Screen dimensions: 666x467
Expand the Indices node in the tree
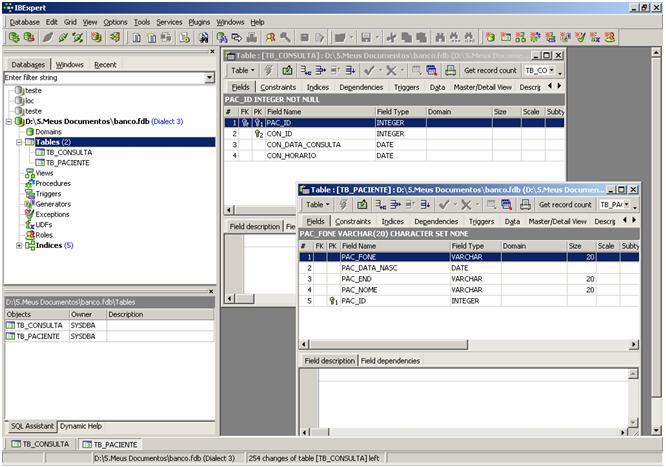pos(18,245)
